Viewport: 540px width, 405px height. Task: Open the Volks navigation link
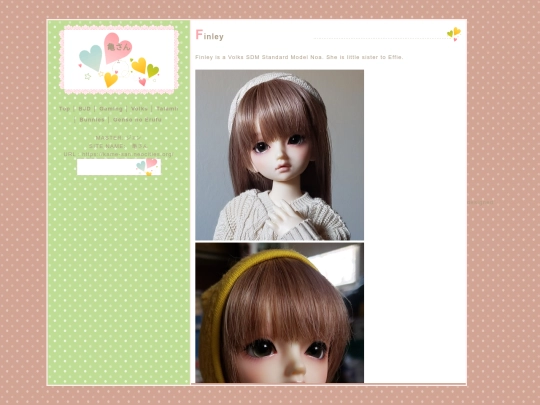[139, 108]
